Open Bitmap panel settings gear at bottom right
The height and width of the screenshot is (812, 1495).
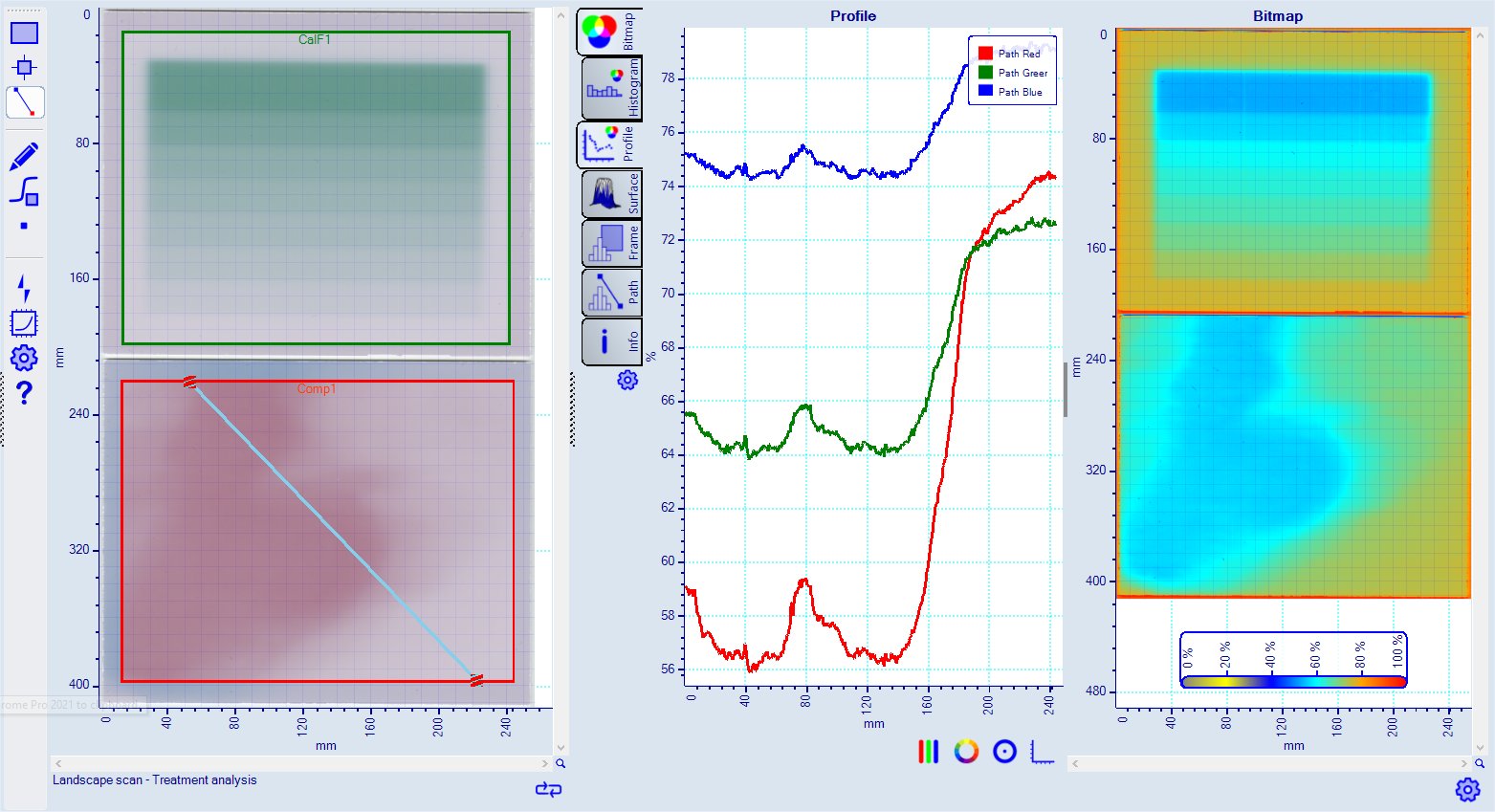pos(1467,789)
